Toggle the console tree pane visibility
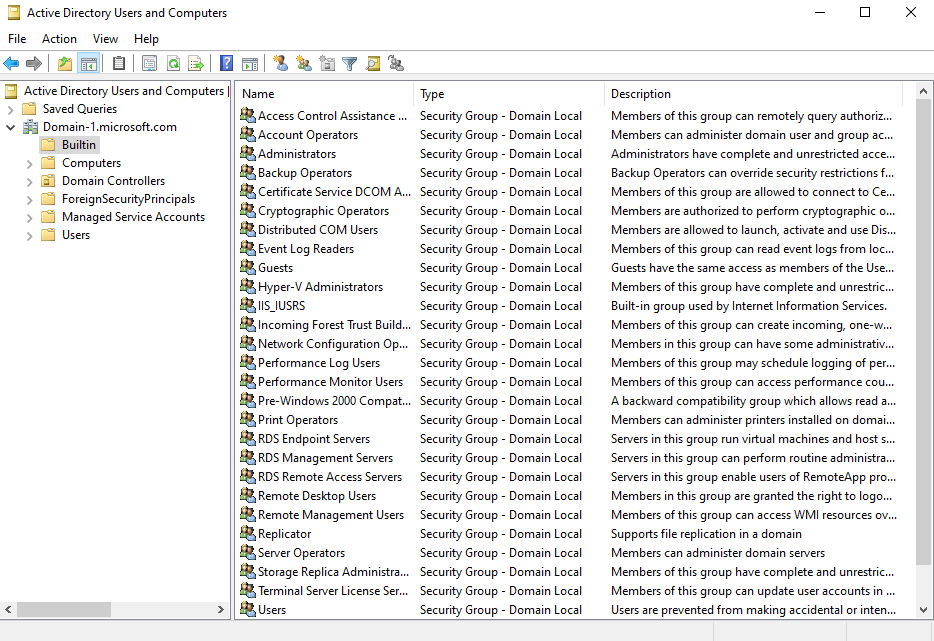 click(x=88, y=63)
